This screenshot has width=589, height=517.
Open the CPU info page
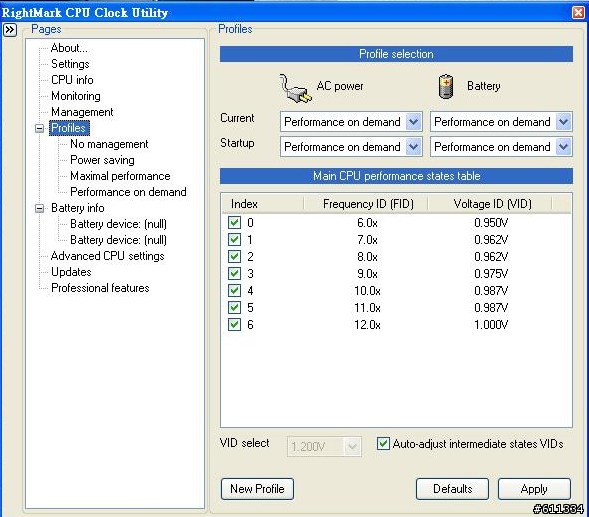72,80
